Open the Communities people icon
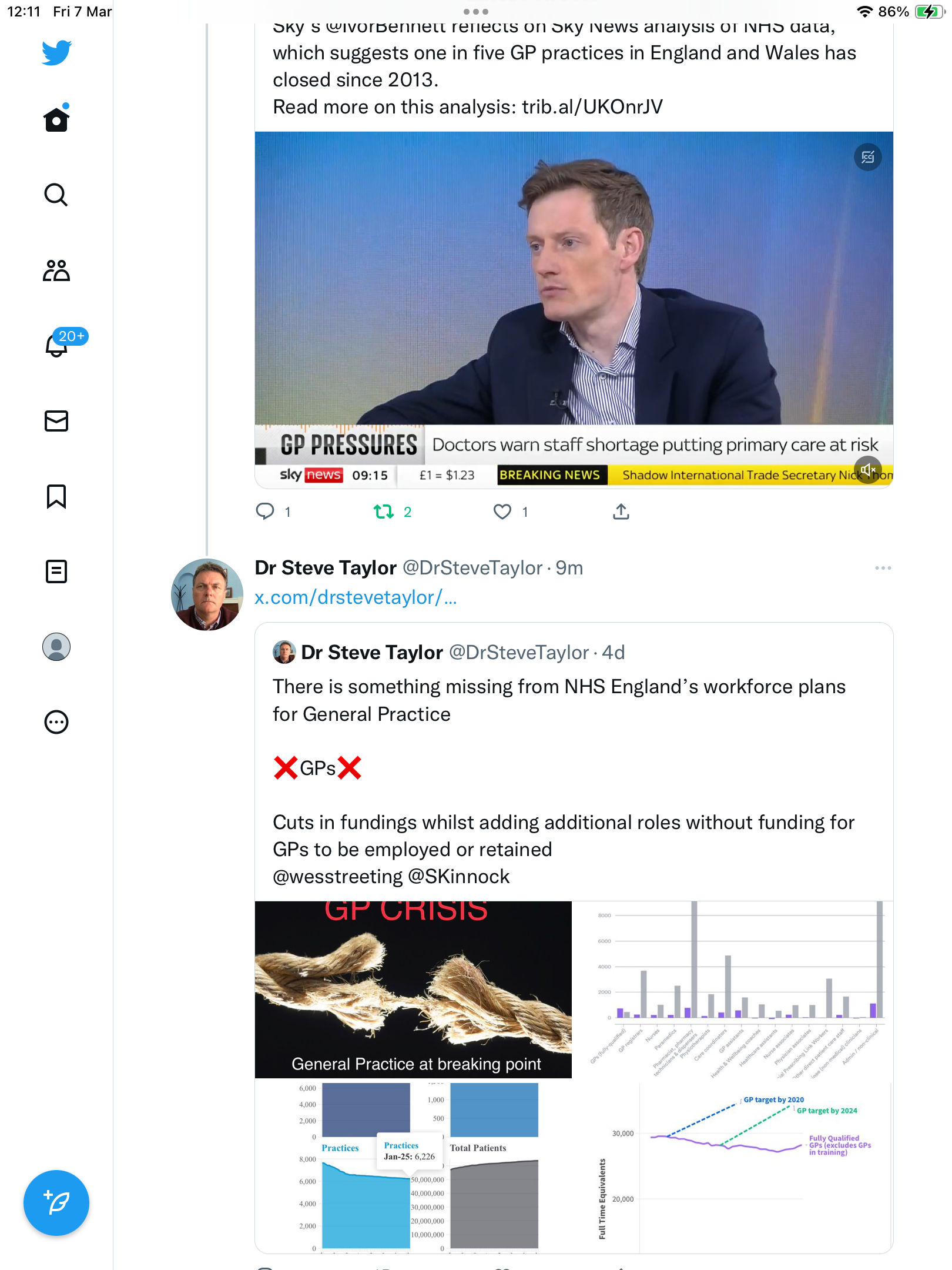 (x=56, y=270)
